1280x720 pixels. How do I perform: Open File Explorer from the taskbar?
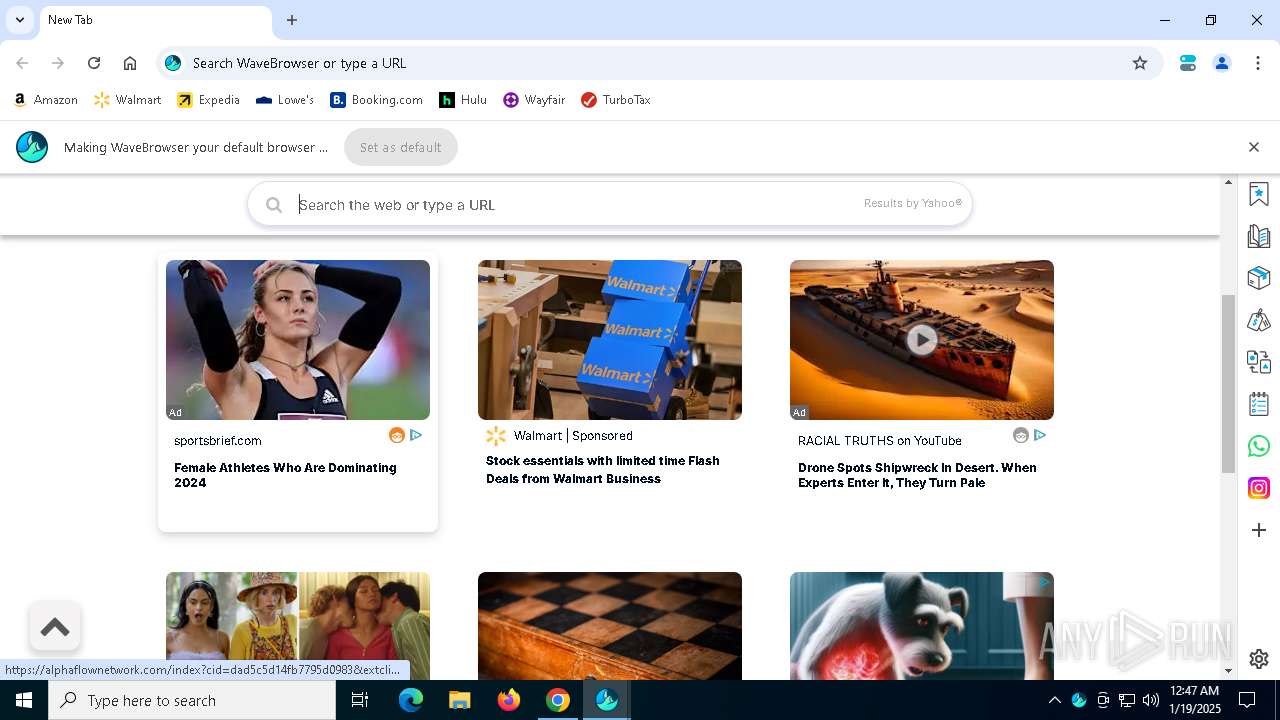click(x=460, y=700)
